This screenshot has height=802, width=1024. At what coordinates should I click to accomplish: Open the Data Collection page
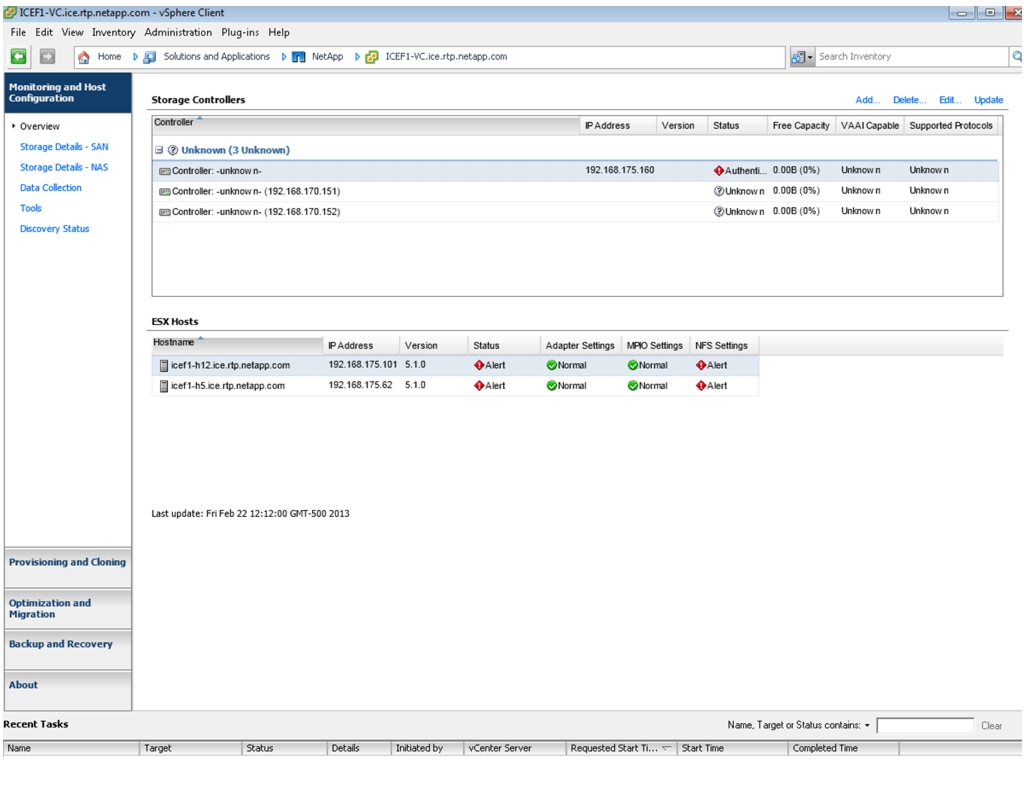click(x=50, y=188)
